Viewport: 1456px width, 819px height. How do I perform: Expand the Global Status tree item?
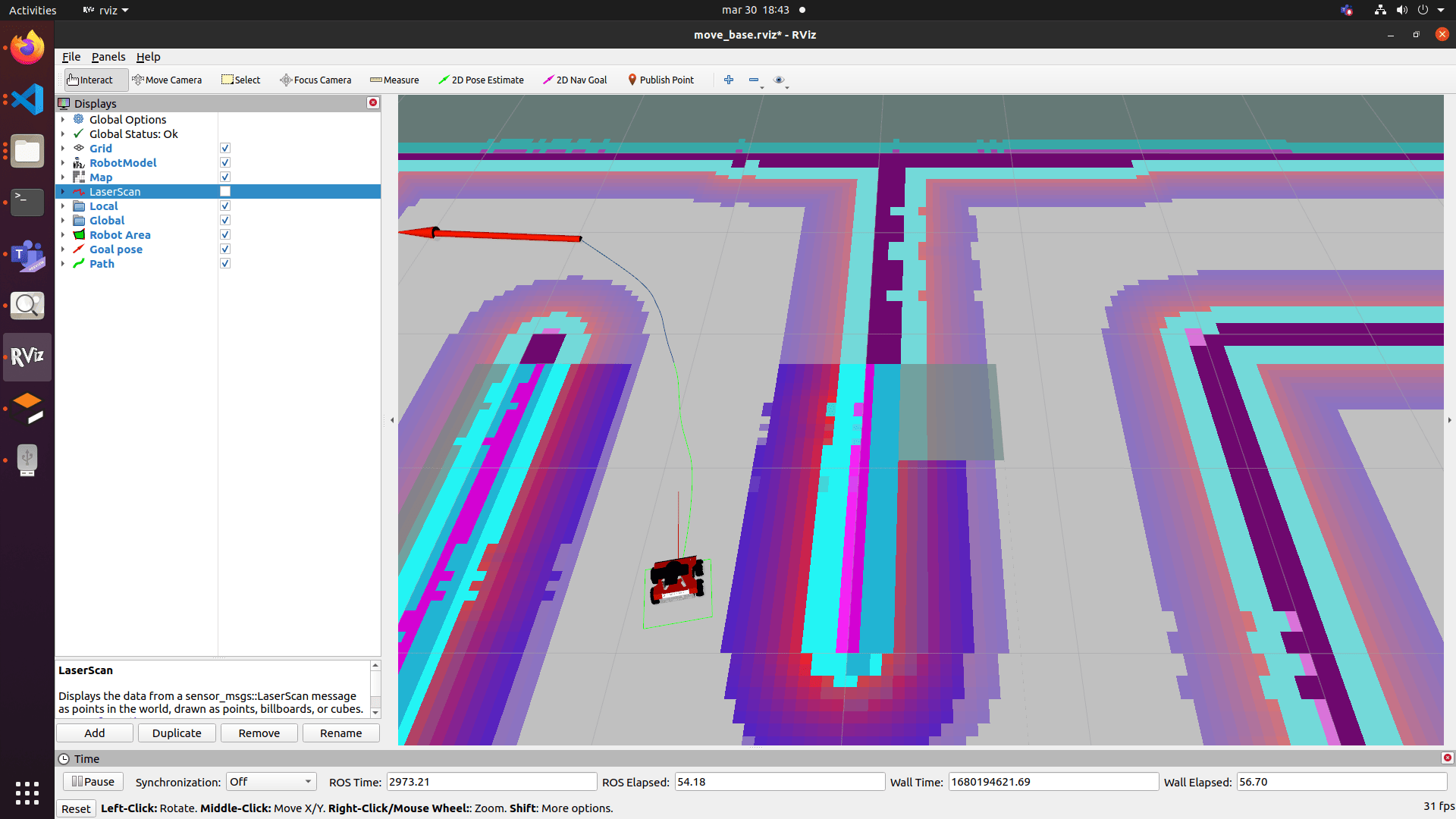[x=63, y=133]
